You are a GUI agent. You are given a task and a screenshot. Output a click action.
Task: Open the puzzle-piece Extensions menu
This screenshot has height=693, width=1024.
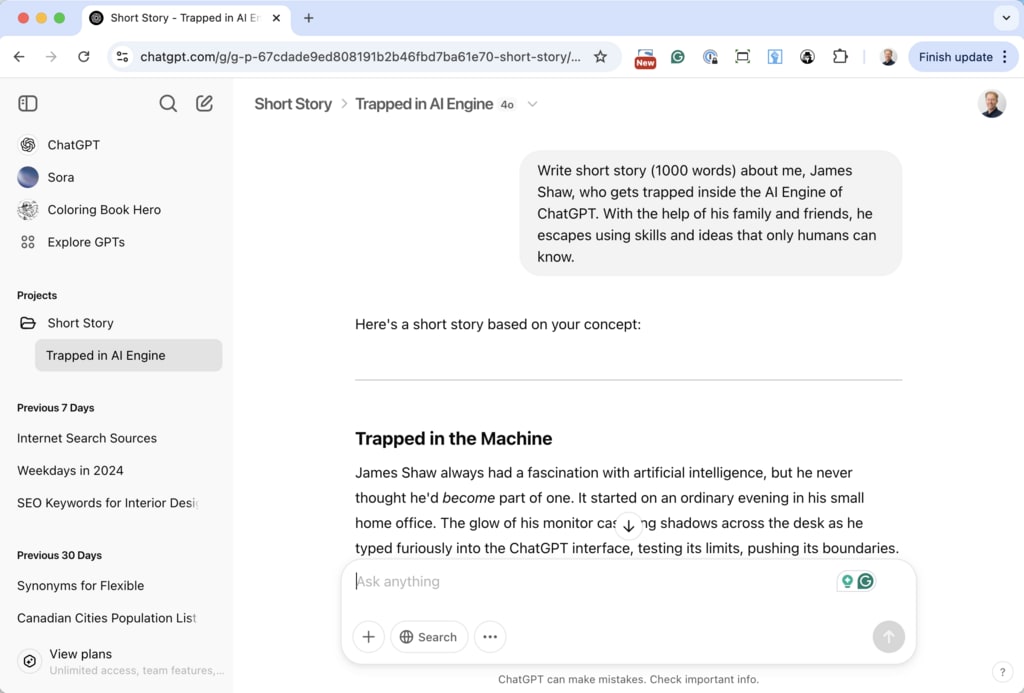[x=840, y=57]
